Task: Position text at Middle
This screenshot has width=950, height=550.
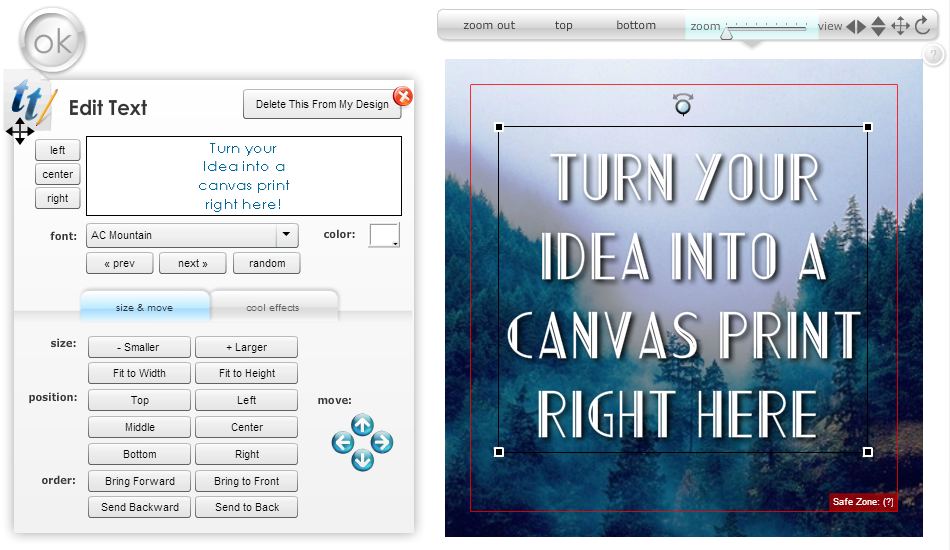Action: click(139, 427)
